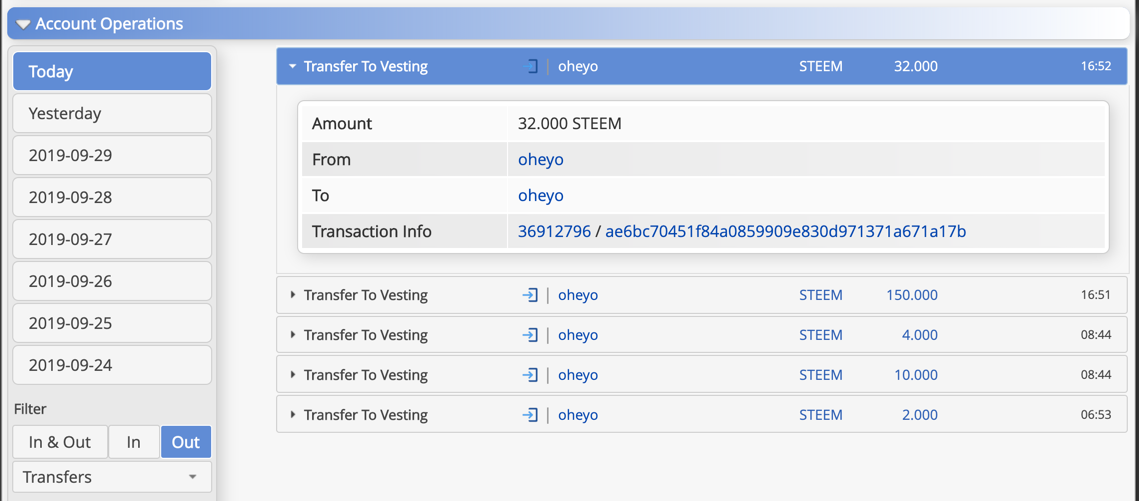Screen dimensions: 1139x501
Task: Click transfer-in icon on the 32.000 STEEM row
Action: tap(530, 67)
